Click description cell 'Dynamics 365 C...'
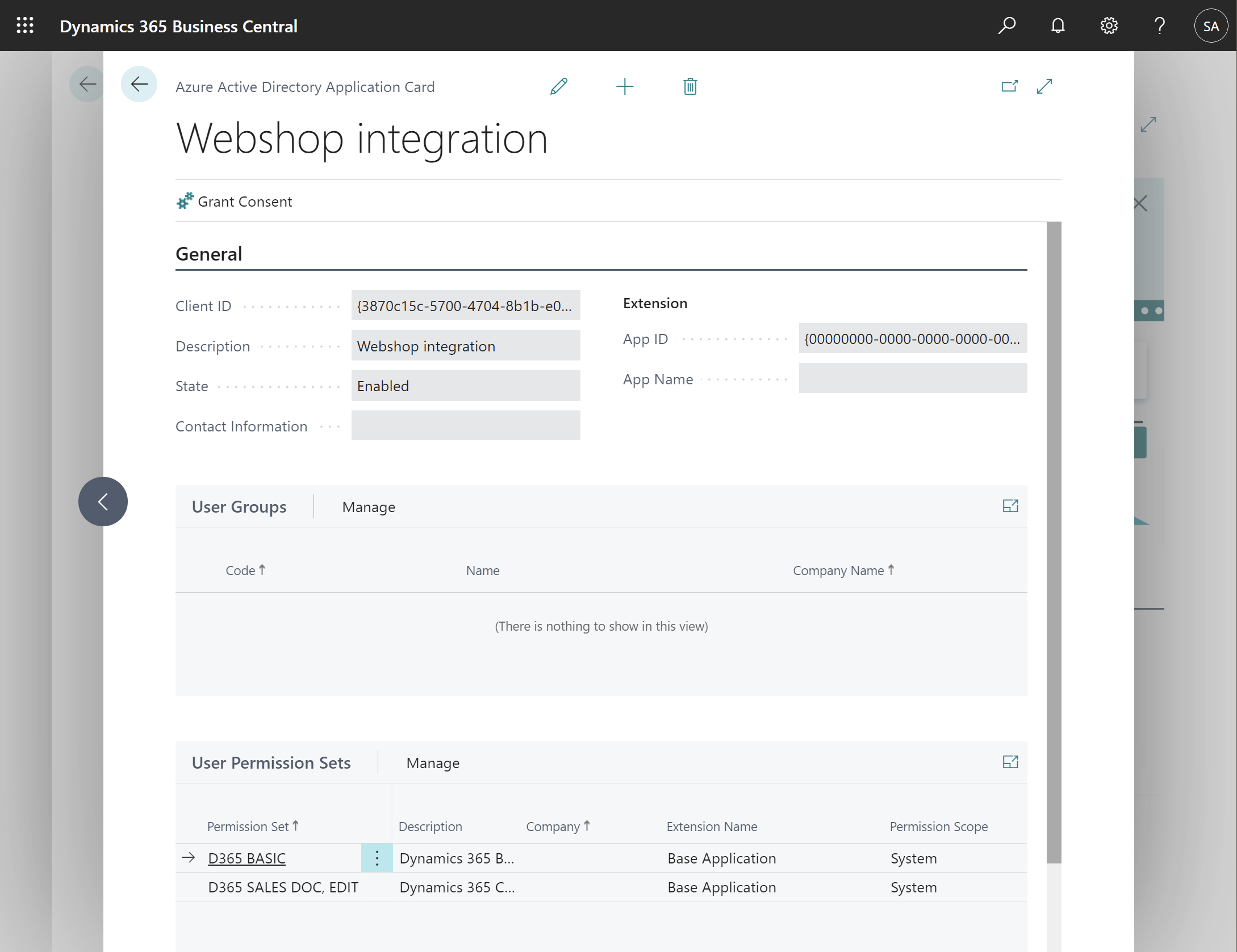 pyautogui.click(x=457, y=887)
